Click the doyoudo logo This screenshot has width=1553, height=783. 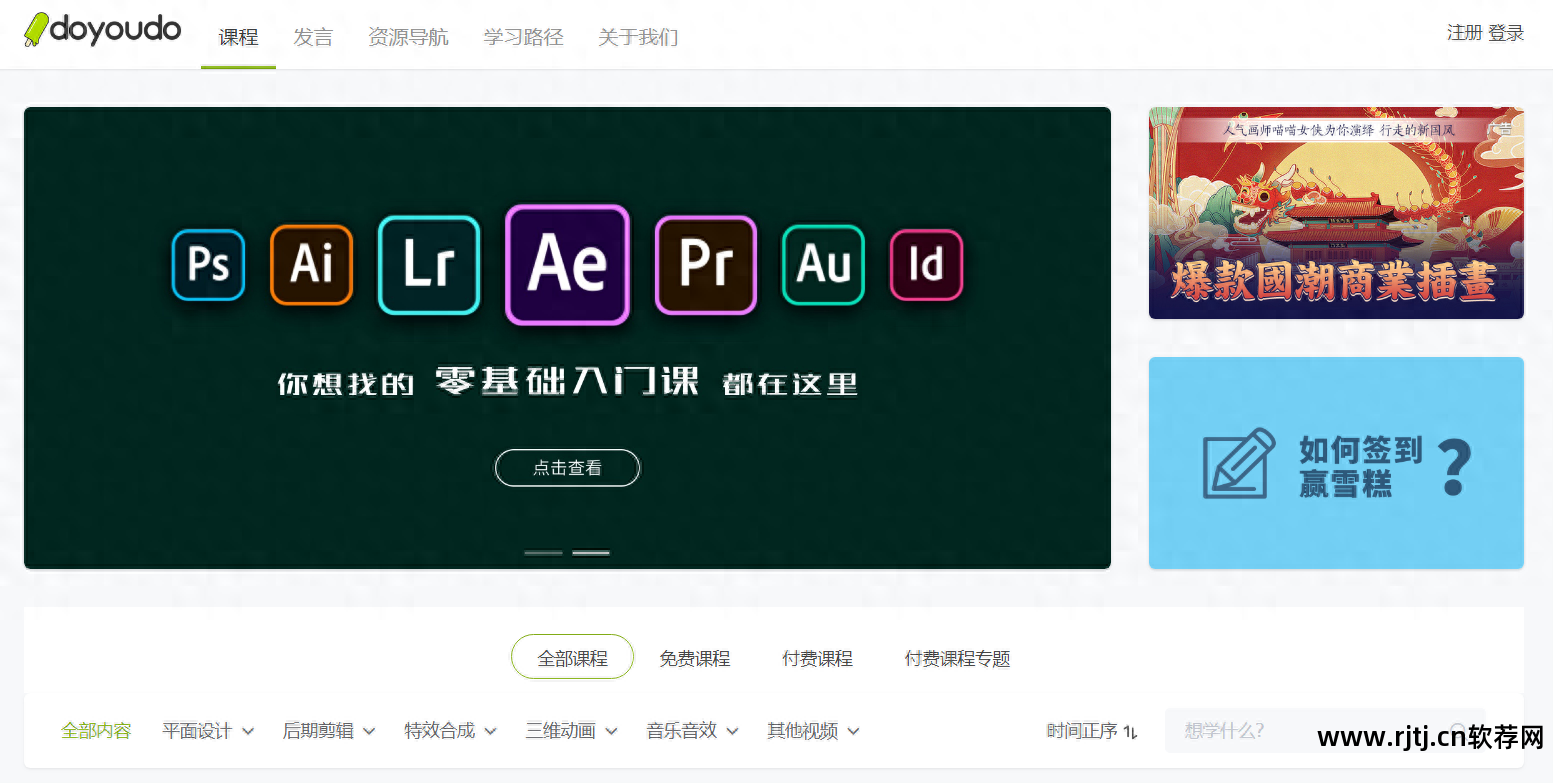click(x=103, y=31)
